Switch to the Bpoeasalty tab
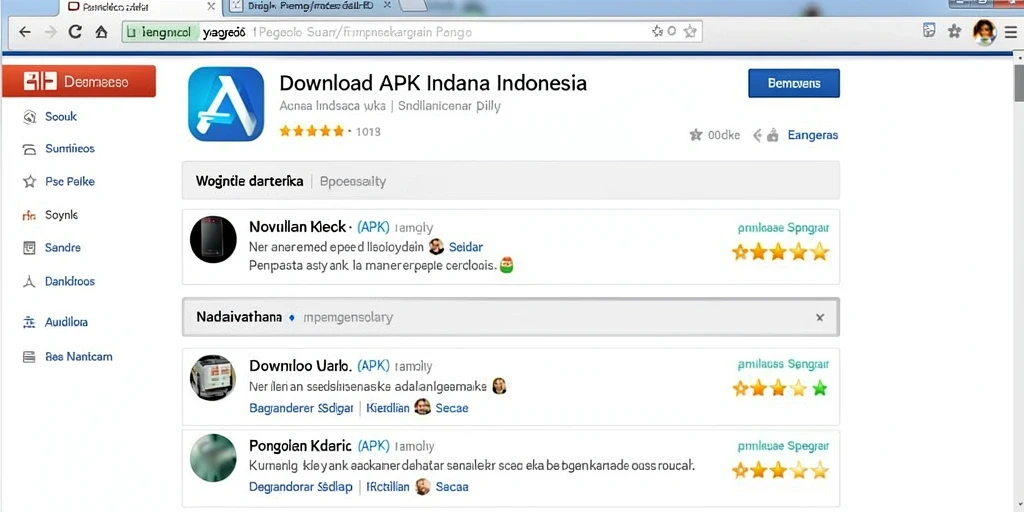This screenshot has width=1024, height=512. (x=353, y=182)
